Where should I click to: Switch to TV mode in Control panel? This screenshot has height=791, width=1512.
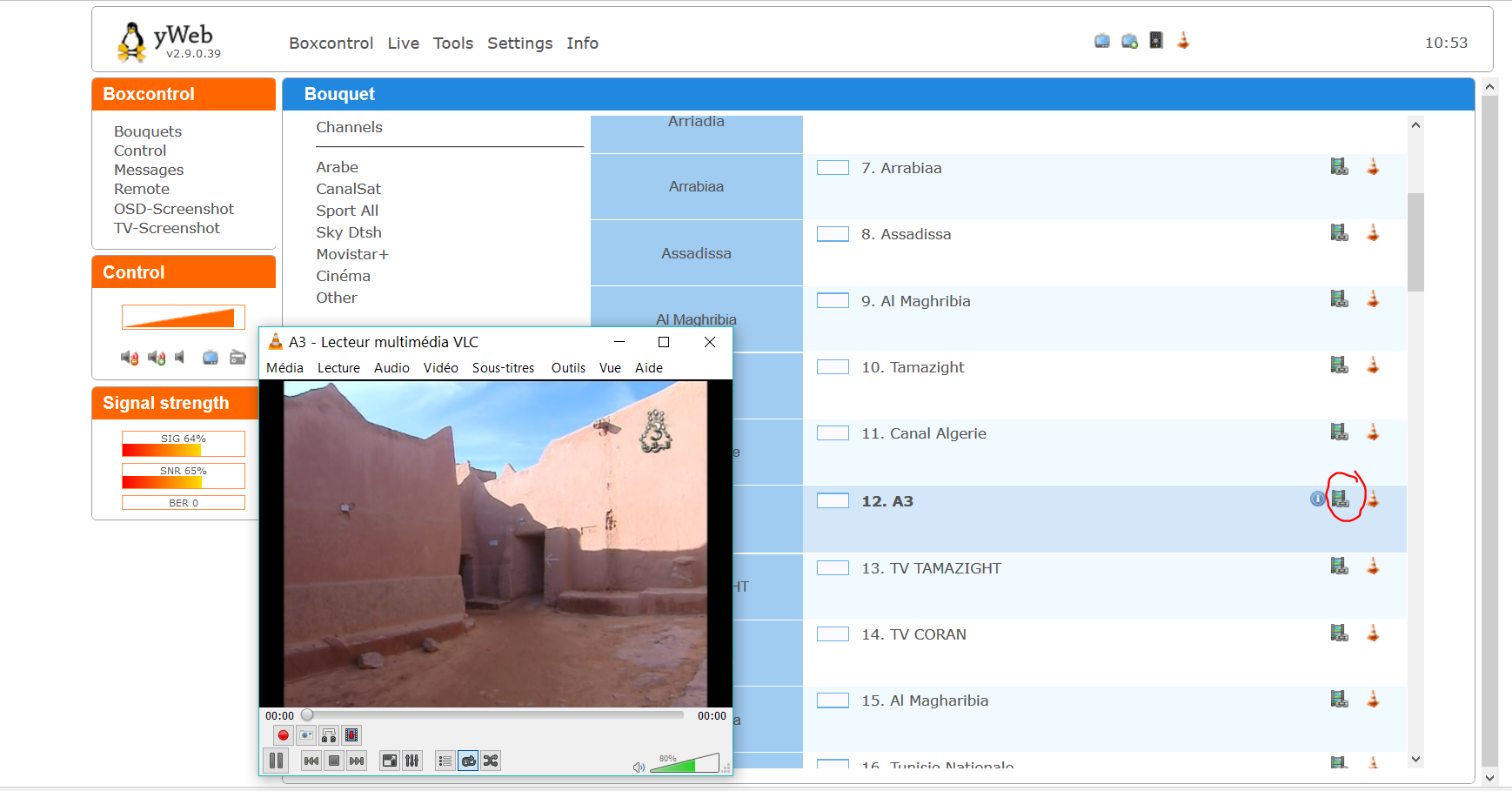(211, 358)
